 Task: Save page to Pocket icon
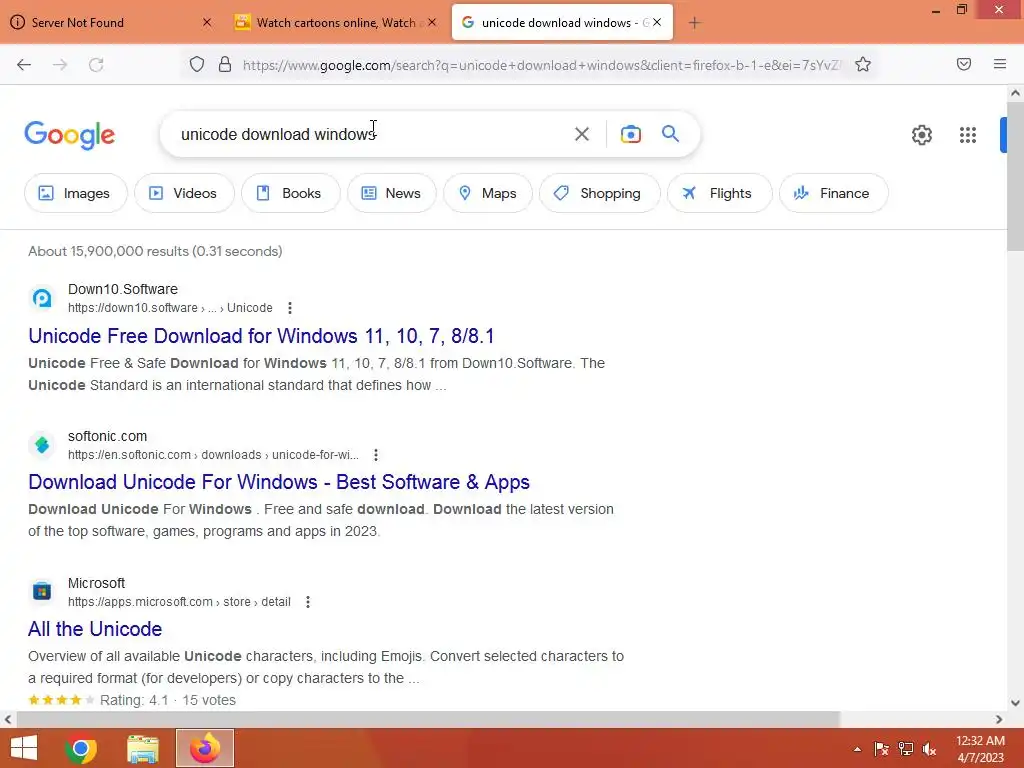(x=964, y=64)
